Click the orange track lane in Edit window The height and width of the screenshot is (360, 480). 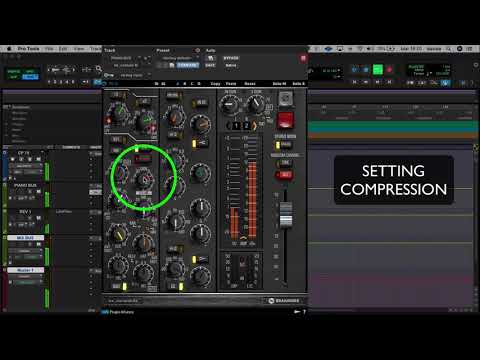click(x=393, y=136)
